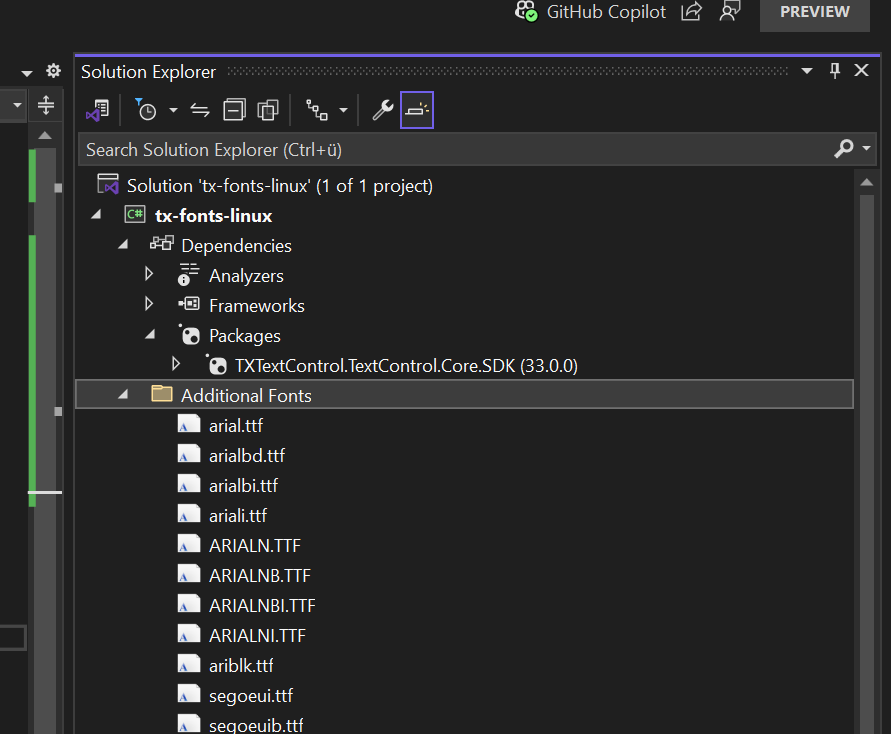The image size is (891, 734).
Task: Click the Share icon next to Copilot
Action: [x=692, y=11]
